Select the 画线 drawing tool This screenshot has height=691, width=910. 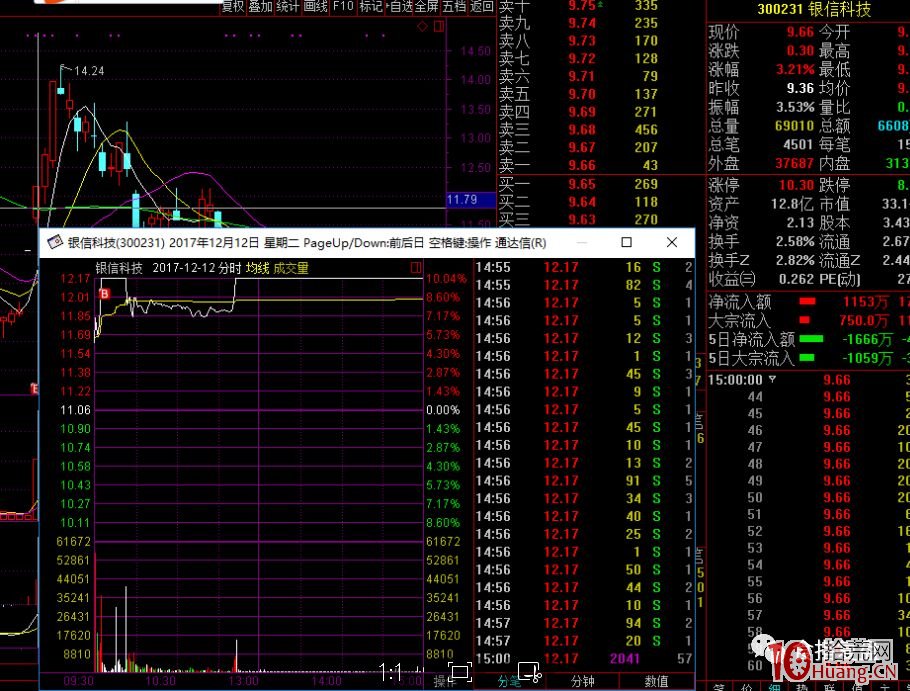(x=316, y=6)
